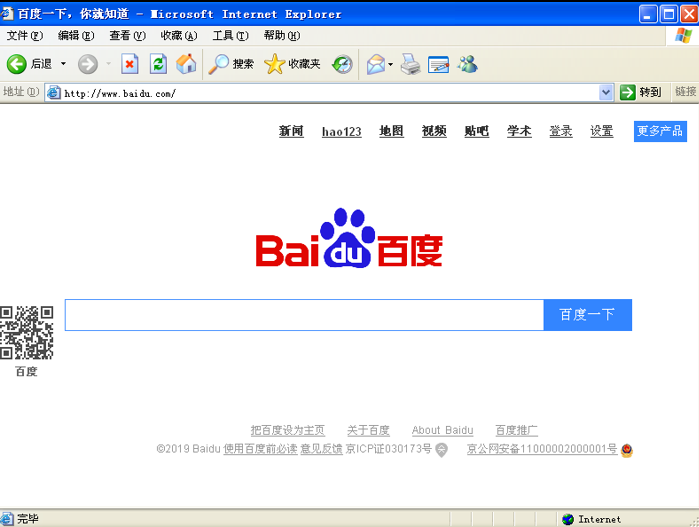The width and height of the screenshot is (699, 527).
Task: Click the 百度一下 search button
Action: click(588, 315)
